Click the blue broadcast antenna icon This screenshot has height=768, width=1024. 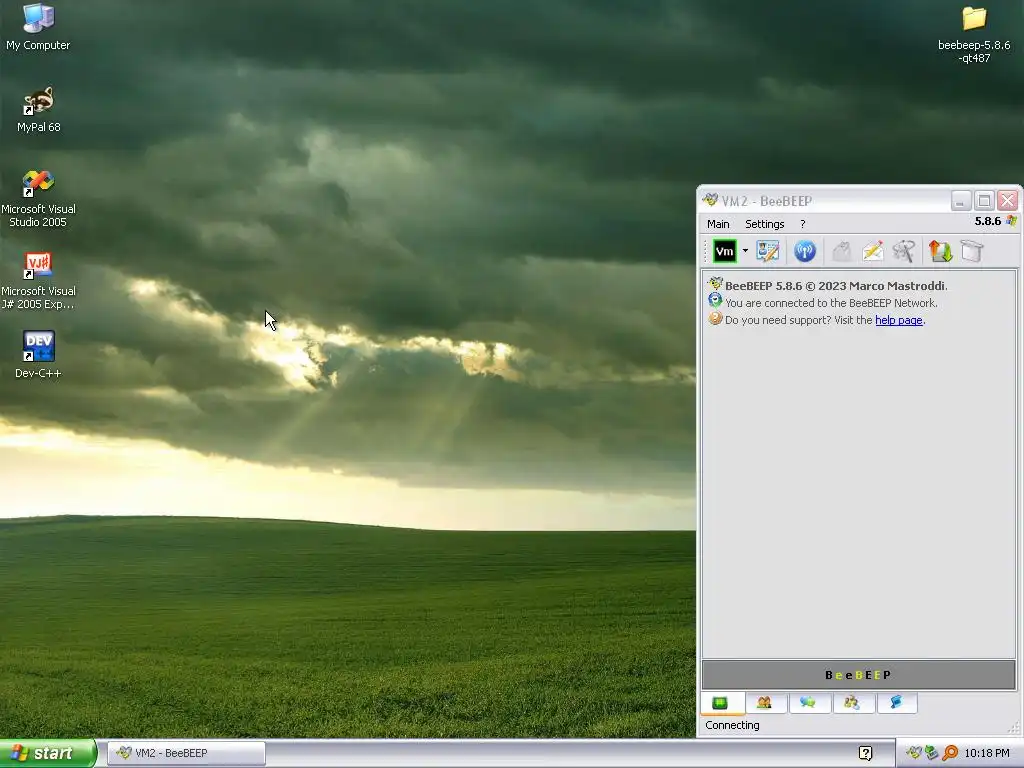(805, 251)
